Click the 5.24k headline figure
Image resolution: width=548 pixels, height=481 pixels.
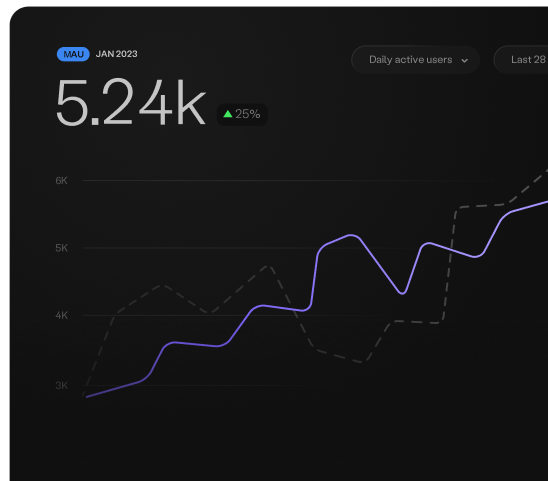[130, 102]
